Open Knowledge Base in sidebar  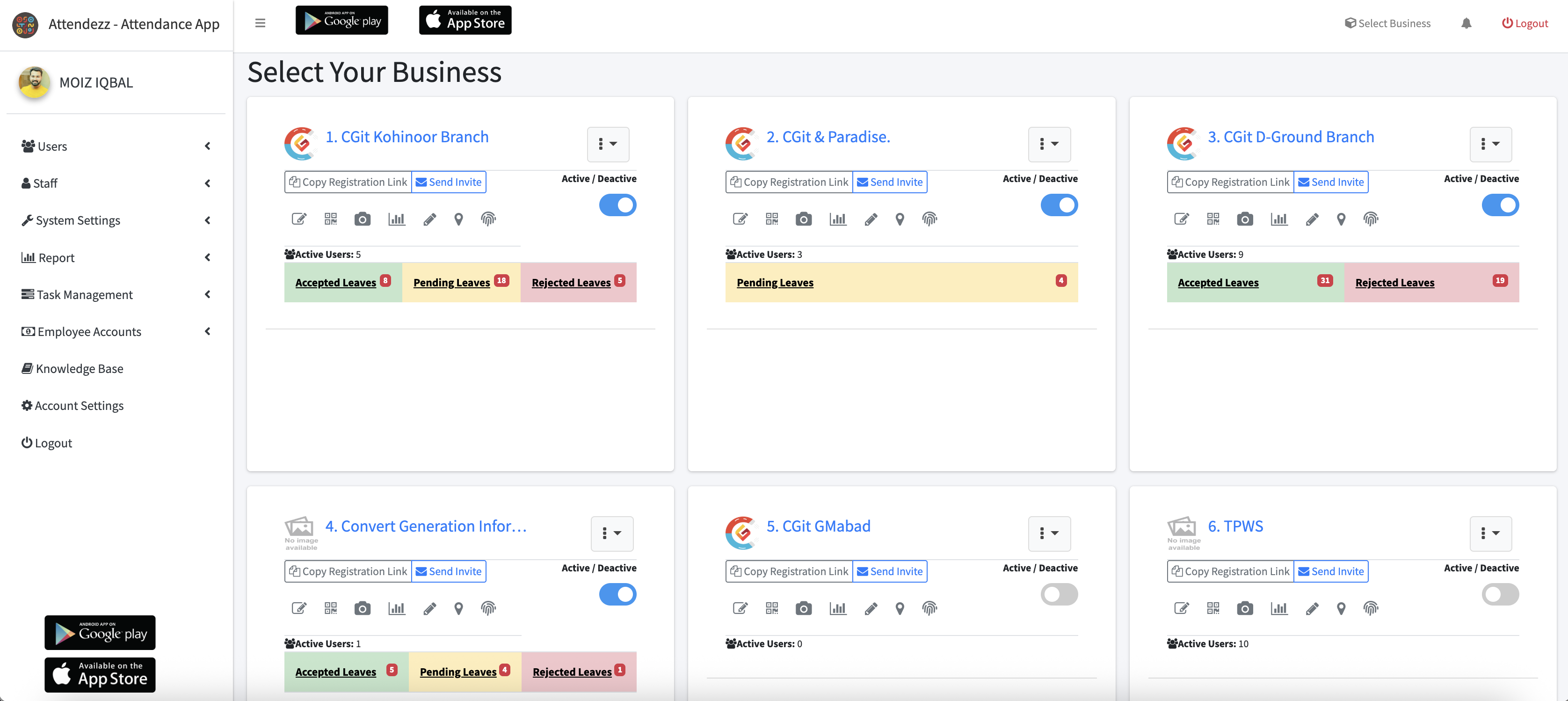(79, 368)
